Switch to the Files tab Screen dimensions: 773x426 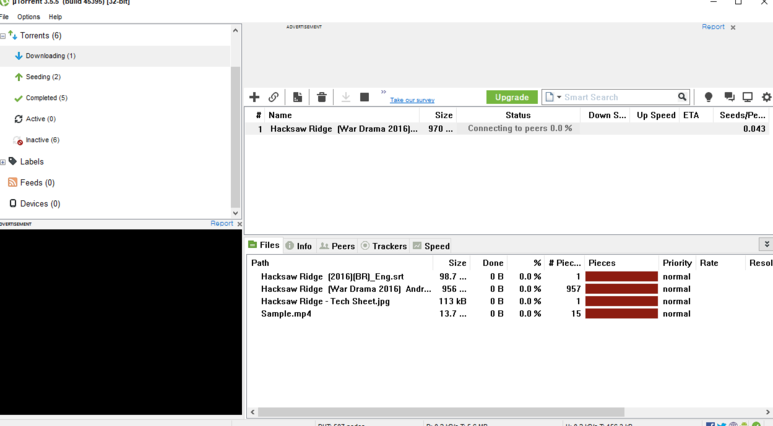pyautogui.click(x=264, y=245)
